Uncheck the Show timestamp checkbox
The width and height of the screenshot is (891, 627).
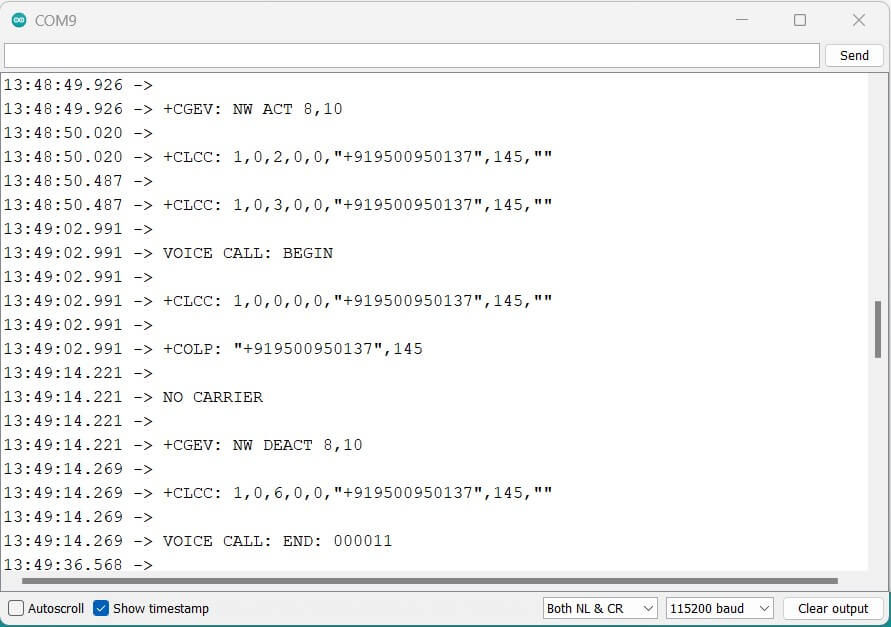point(101,608)
